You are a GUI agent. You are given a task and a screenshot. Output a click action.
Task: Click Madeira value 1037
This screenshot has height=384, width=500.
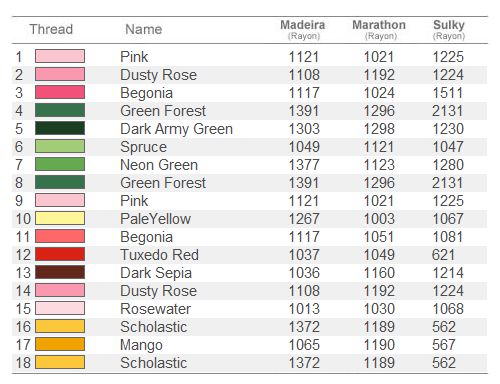[304, 255]
